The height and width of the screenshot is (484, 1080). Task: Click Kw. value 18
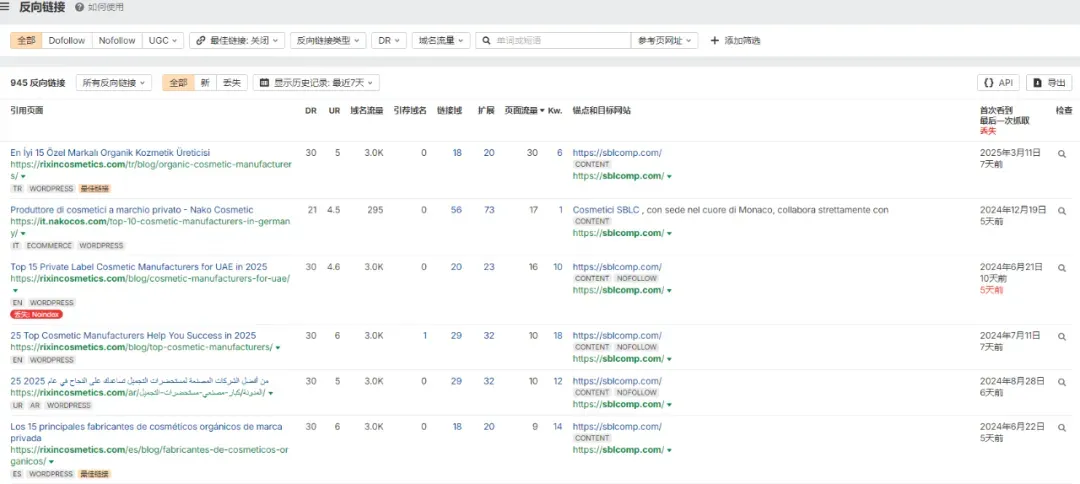[x=558, y=336]
